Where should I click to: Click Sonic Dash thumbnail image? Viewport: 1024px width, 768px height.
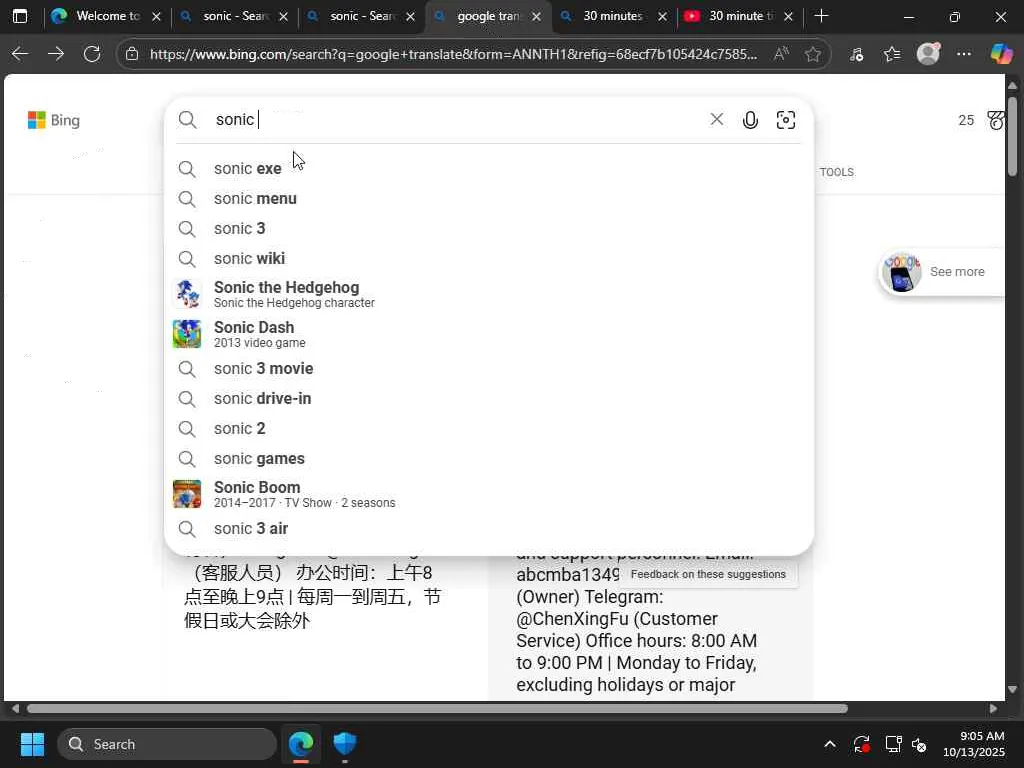187,334
